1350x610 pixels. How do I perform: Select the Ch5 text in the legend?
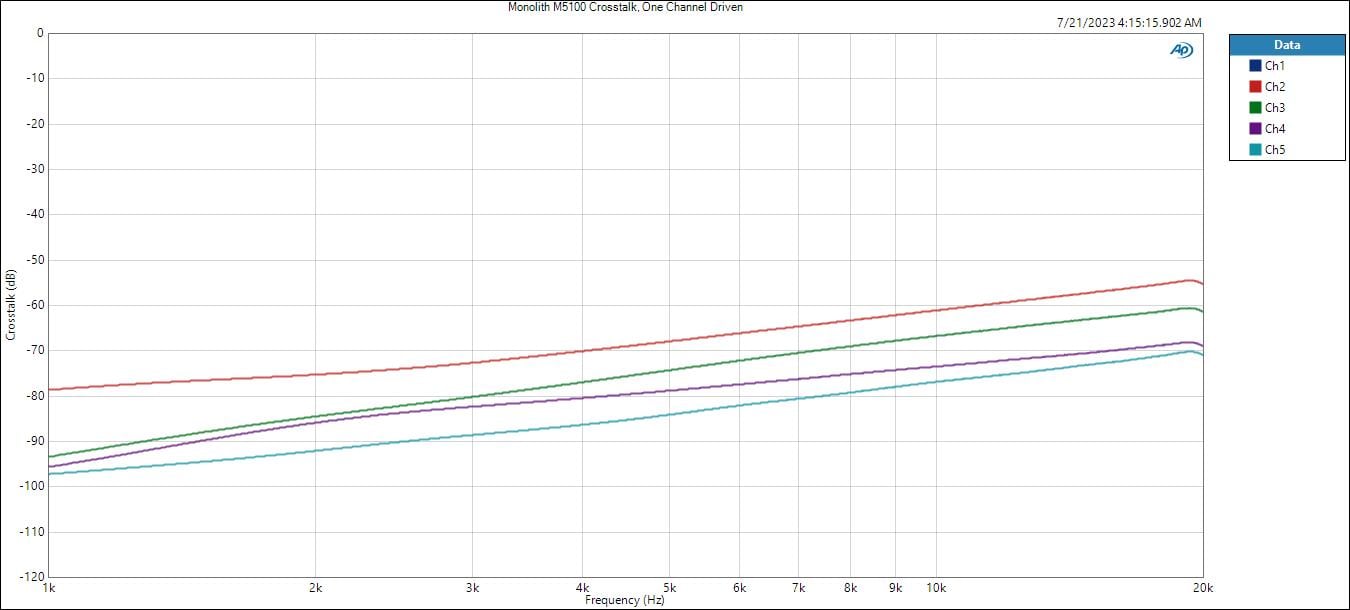click(1275, 150)
